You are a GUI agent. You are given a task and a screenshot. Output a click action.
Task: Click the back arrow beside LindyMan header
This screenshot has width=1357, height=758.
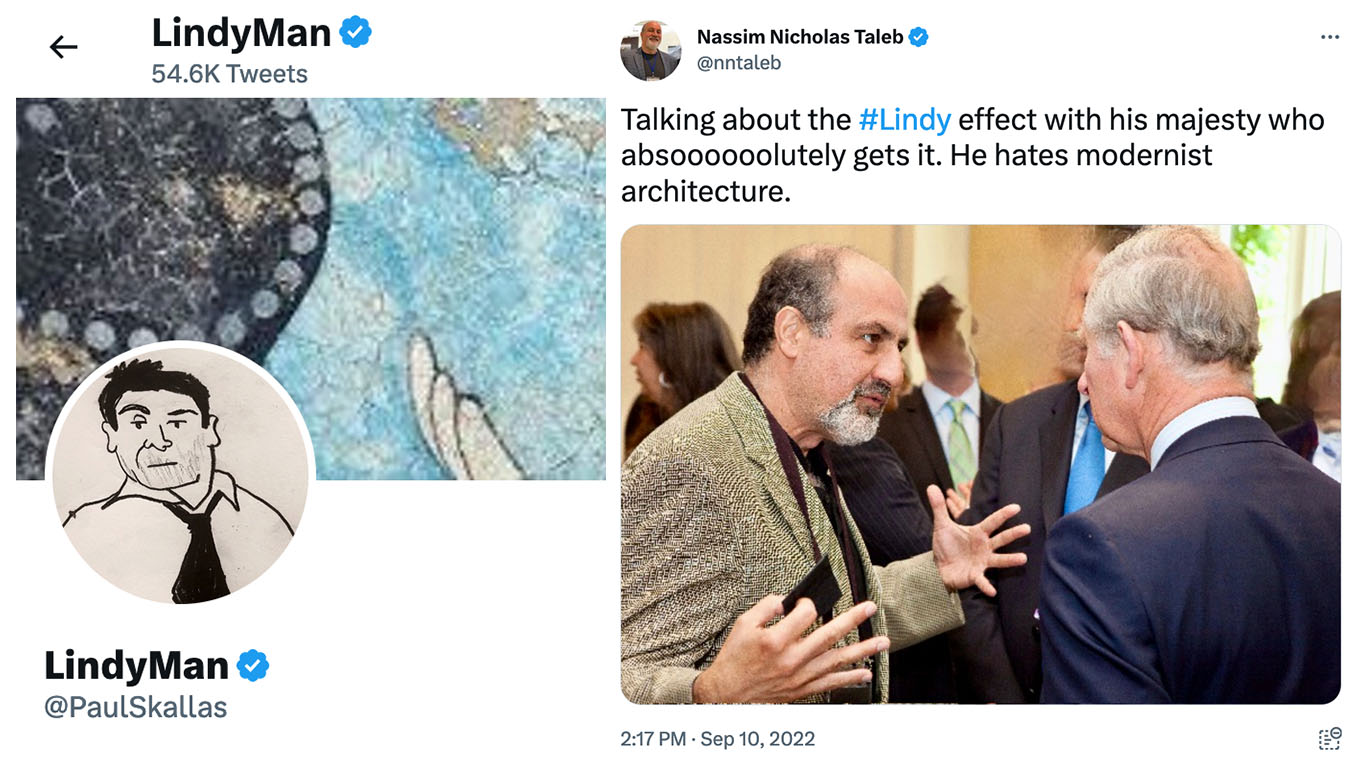pos(64,46)
